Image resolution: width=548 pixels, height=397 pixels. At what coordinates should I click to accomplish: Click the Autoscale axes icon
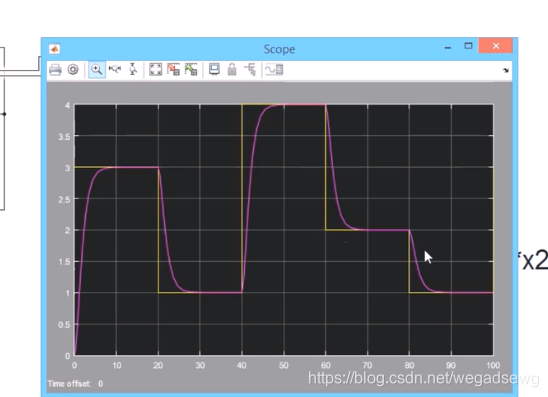156,70
